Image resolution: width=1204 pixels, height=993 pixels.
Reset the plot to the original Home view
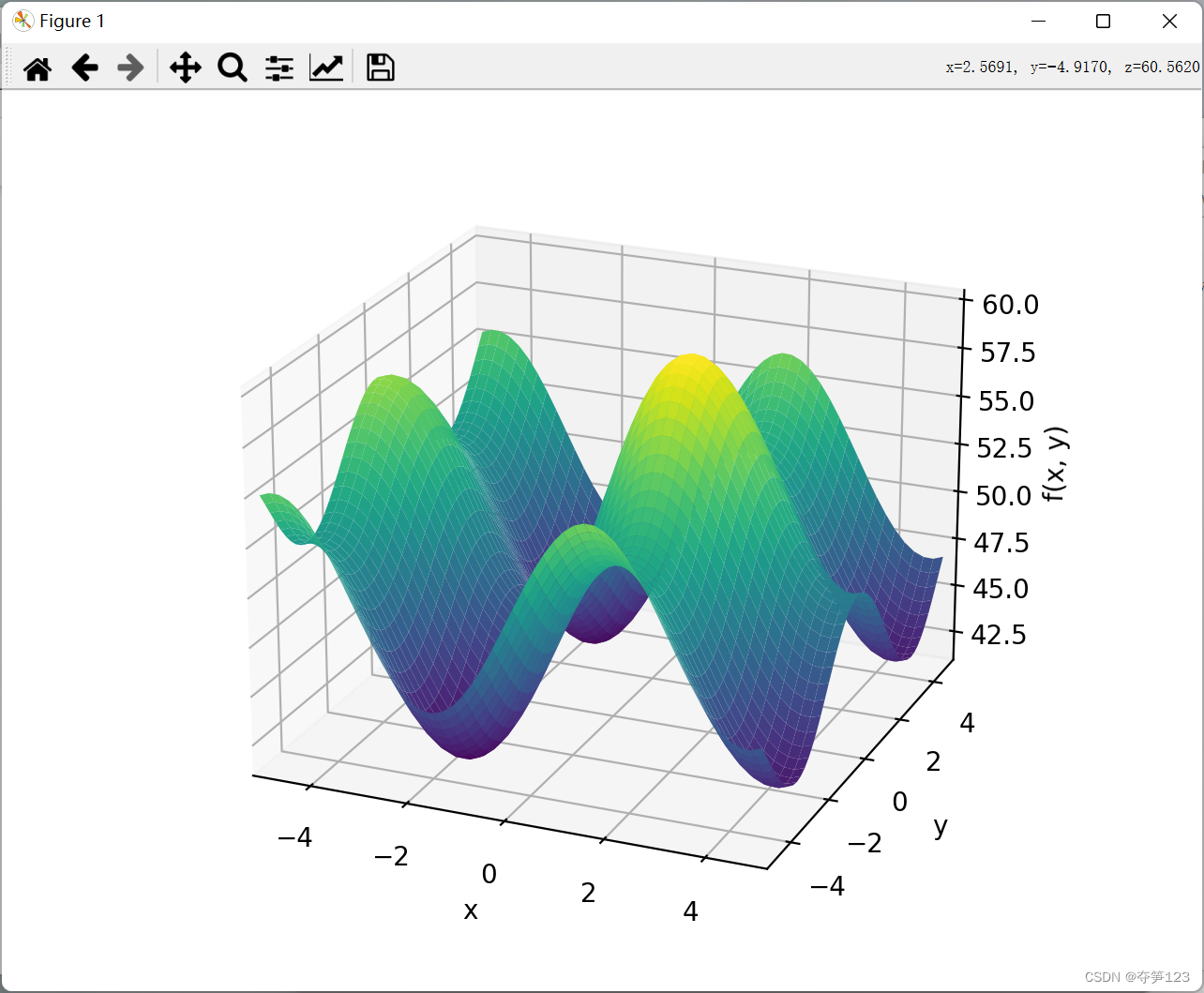38,68
